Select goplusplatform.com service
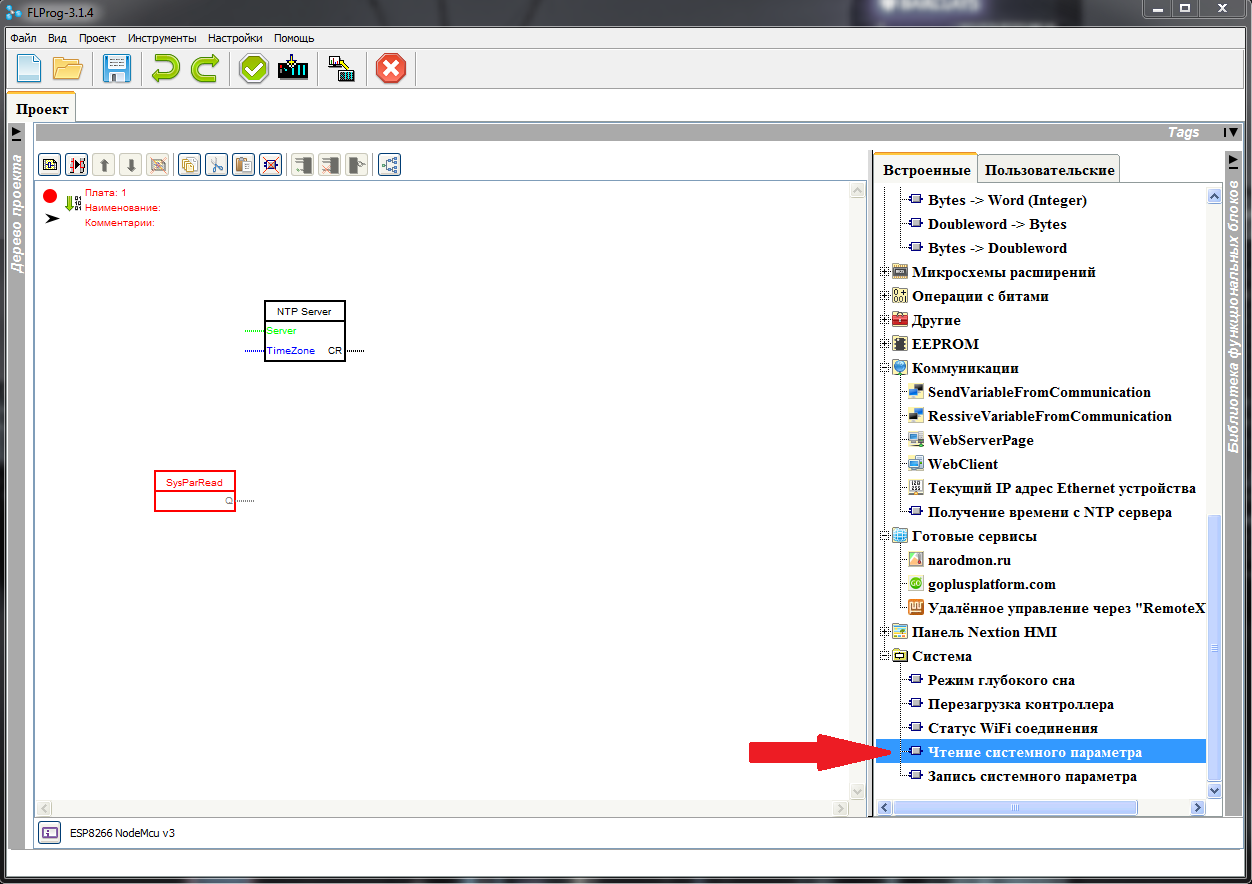The height and width of the screenshot is (884, 1252). click(992, 584)
